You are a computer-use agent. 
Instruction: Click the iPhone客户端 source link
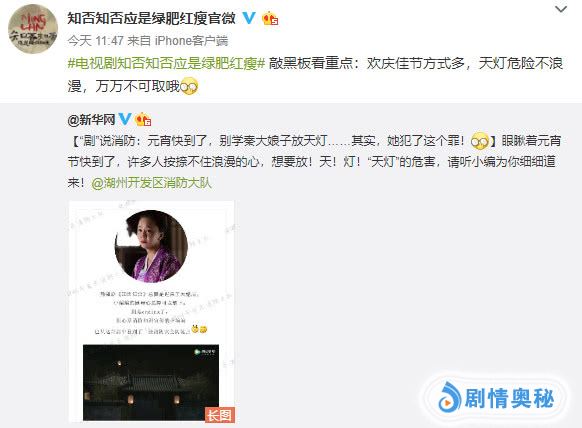[191, 41]
